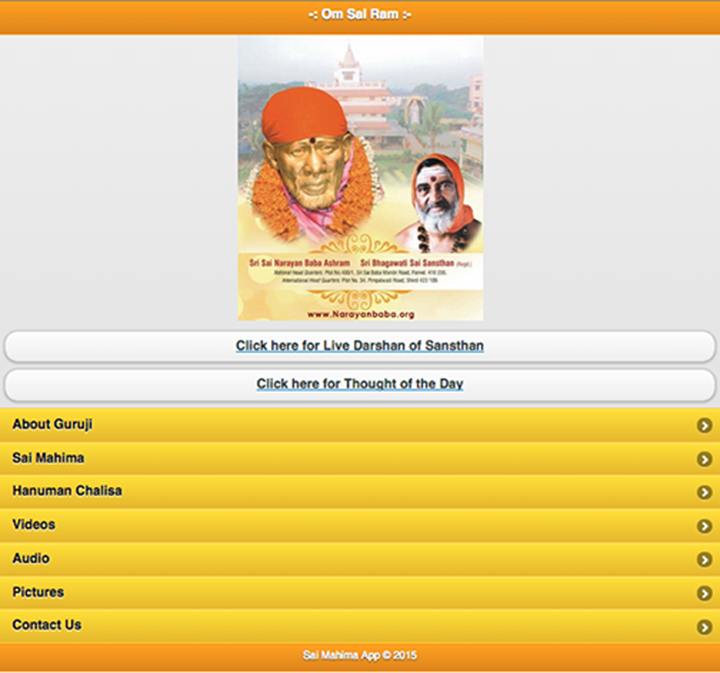Click the arrow icon beside Sai Mahima
The width and height of the screenshot is (720, 673).
point(704,459)
